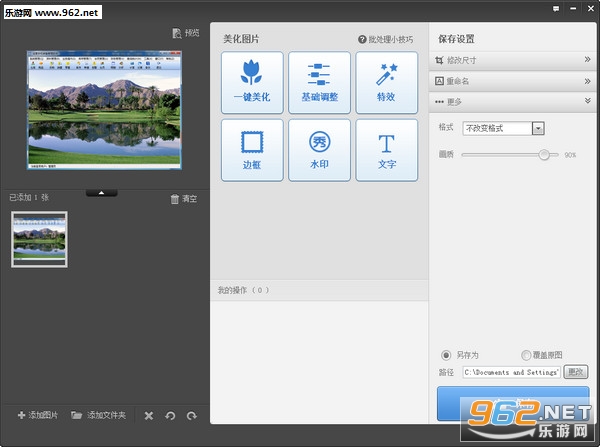
Task: Open the 基础调整 basic adjustment tool
Action: pyautogui.click(x=320, y=83)
